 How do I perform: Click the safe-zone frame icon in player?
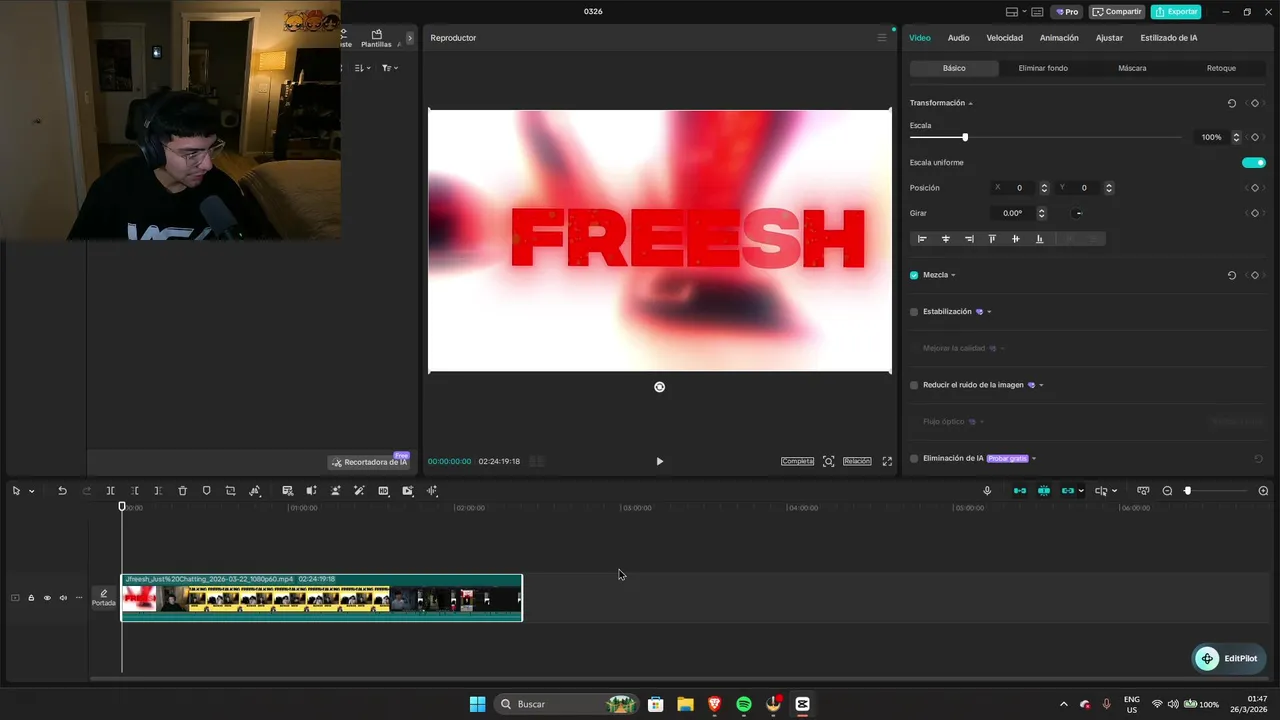[828, 461]
